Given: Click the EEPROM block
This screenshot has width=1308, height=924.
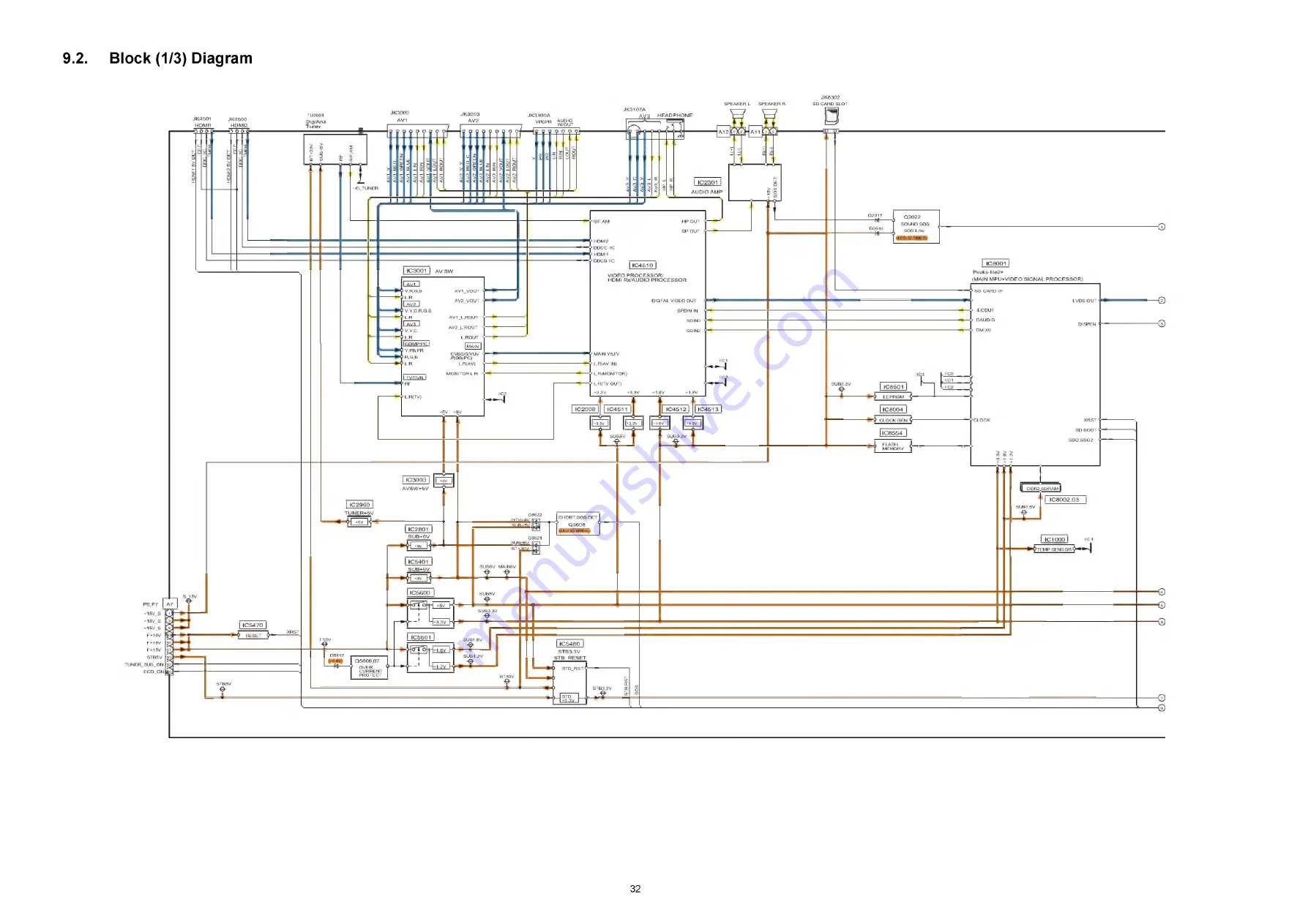Looking at the screenshot, I should (x=893, y=397).
